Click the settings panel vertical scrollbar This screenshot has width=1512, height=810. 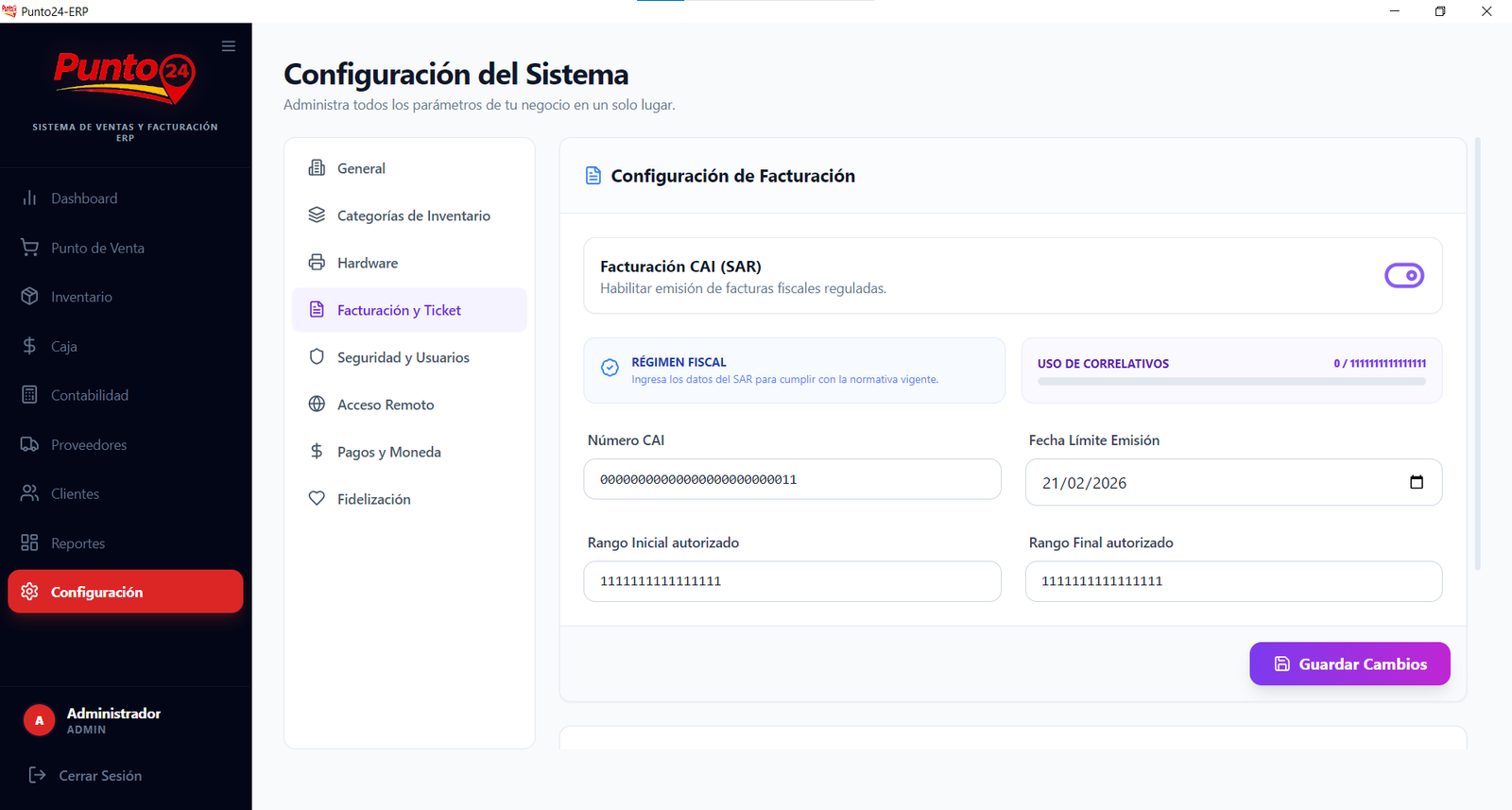(x=1477, y=354)
